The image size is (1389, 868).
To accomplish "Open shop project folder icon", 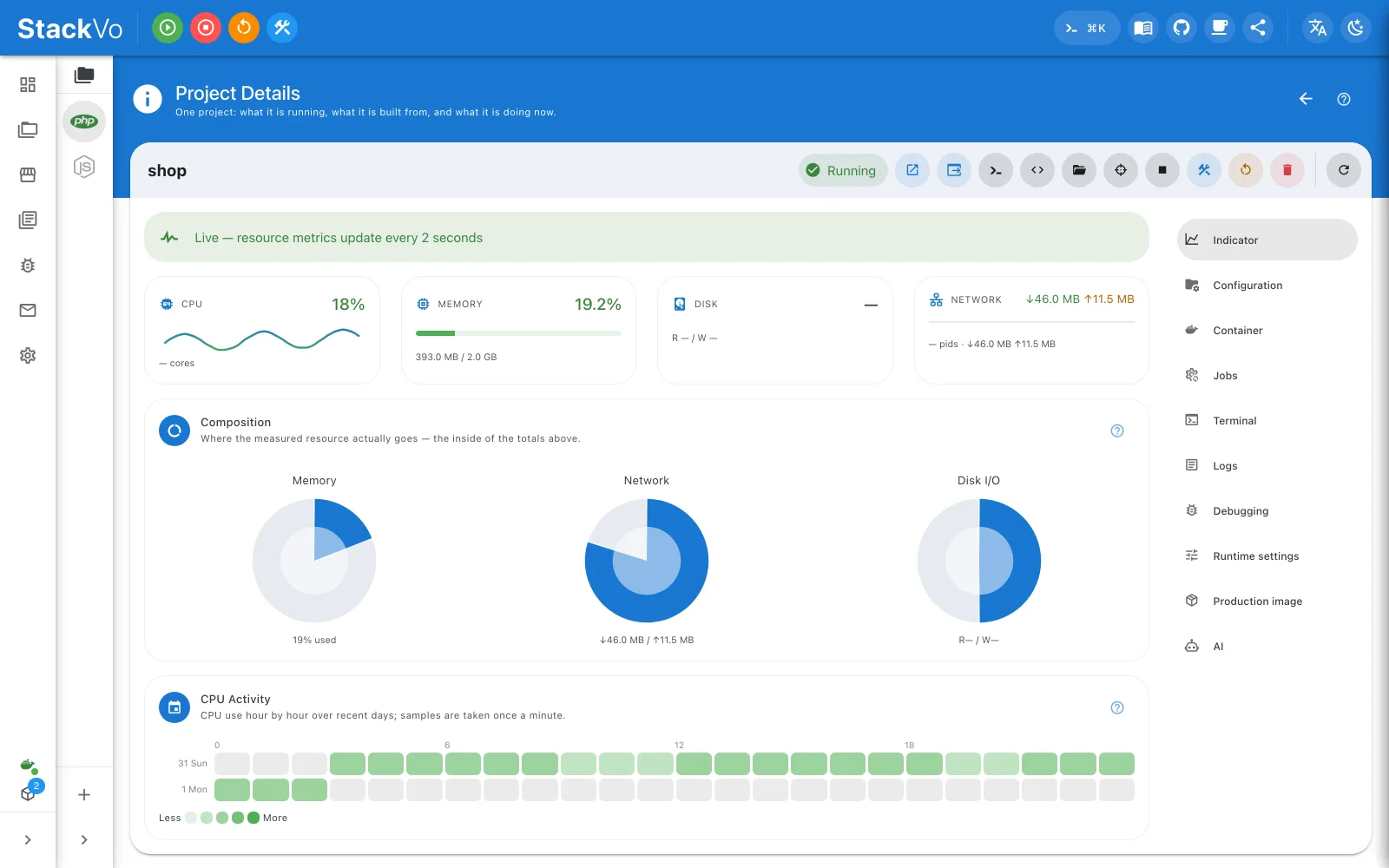I will tap(1079, 170).
